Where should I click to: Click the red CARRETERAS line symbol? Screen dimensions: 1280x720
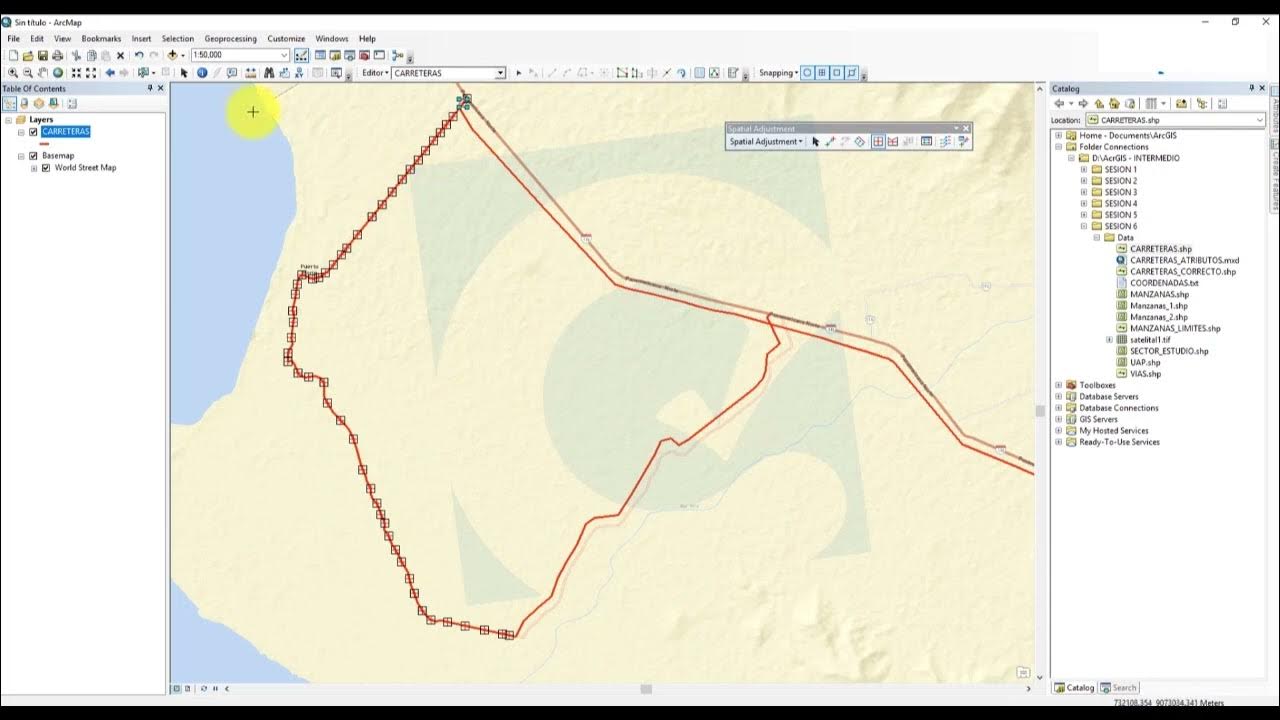(x=44, y=144)
